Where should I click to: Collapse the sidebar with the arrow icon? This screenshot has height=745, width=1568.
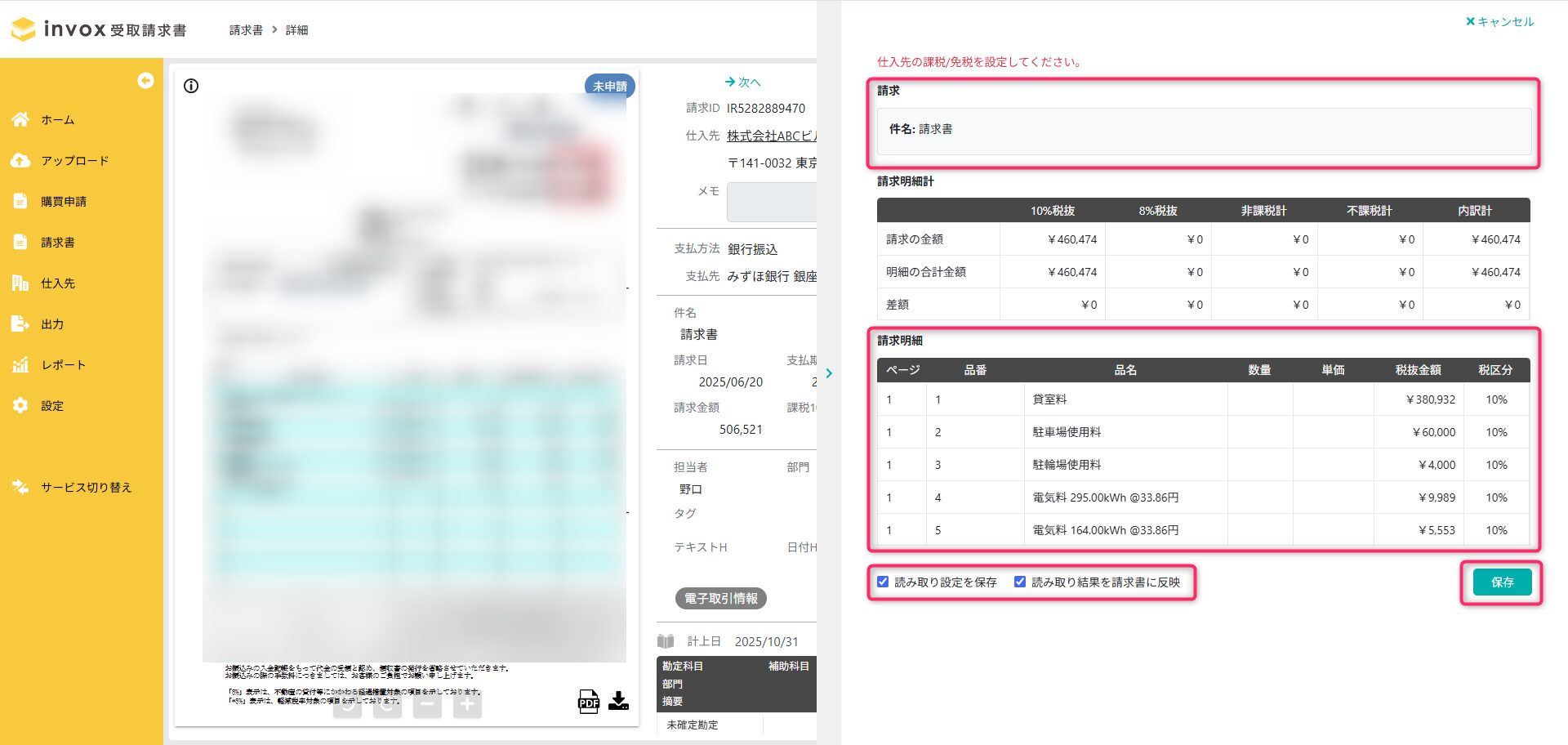[145, 80]
